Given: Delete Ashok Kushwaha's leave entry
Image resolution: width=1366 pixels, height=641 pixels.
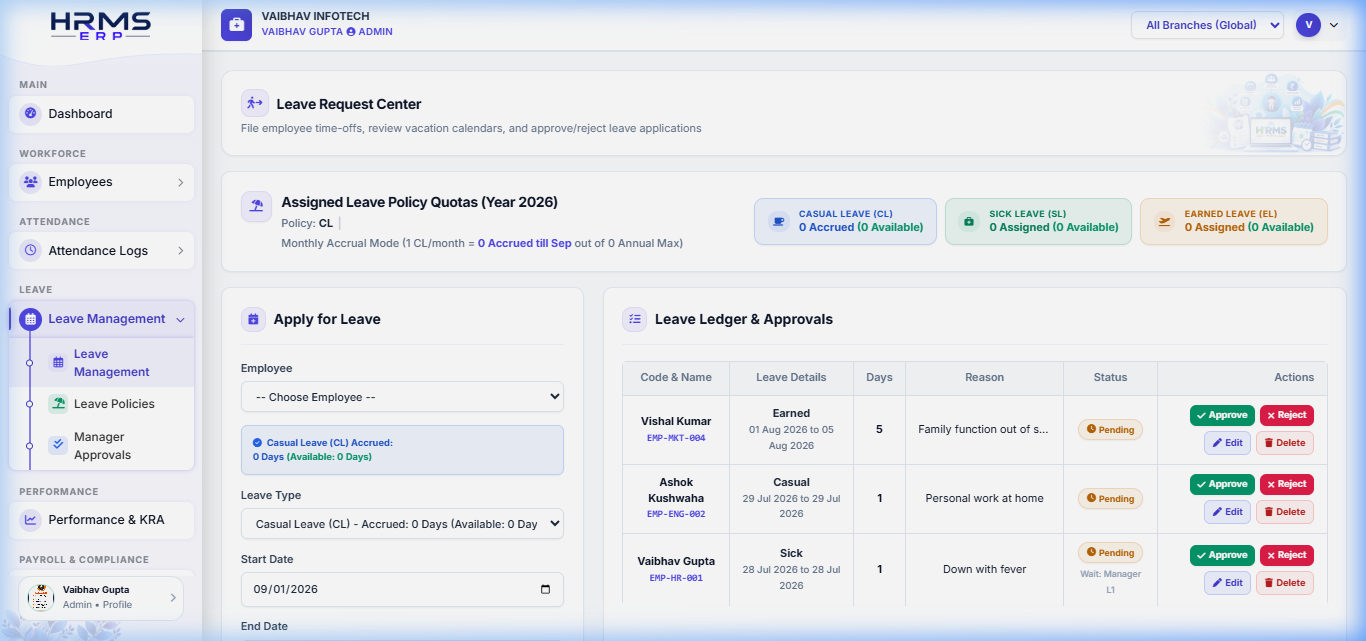Looking at the screenshot, I should [x=1285, y=511].
